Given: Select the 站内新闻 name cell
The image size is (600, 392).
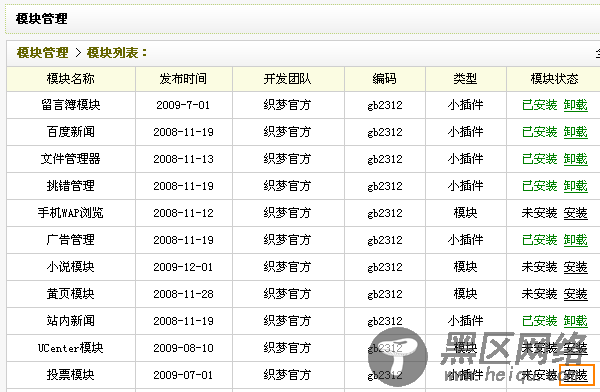Looking at the screenshot, I should coord(71,321).
